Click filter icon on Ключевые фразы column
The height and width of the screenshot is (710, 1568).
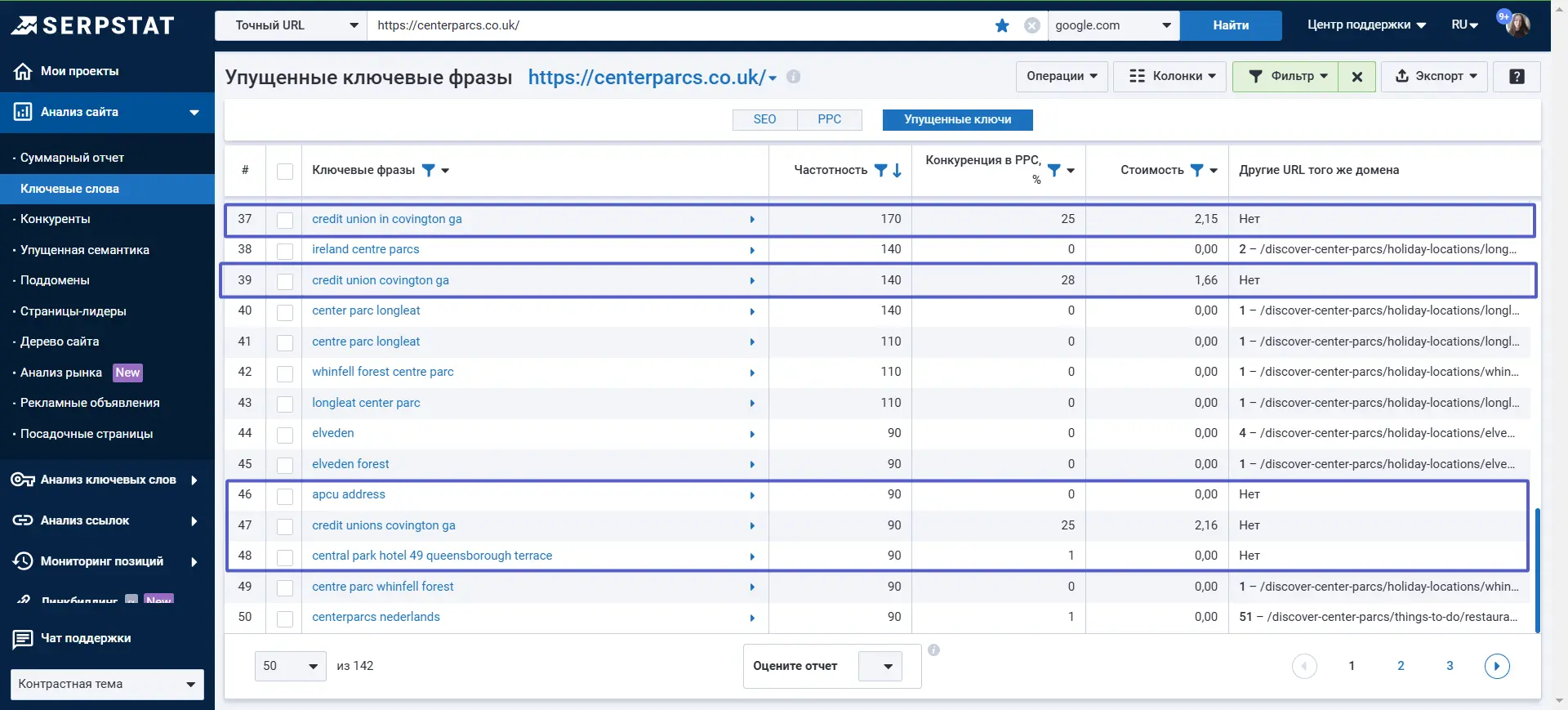pos(428,170)
